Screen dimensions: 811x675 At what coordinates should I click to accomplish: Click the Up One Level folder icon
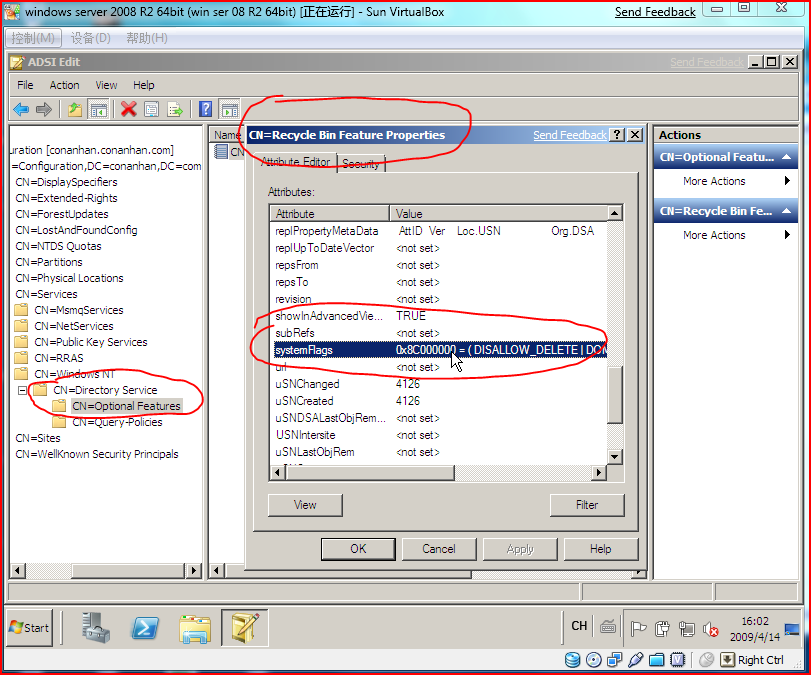[74, 109]
